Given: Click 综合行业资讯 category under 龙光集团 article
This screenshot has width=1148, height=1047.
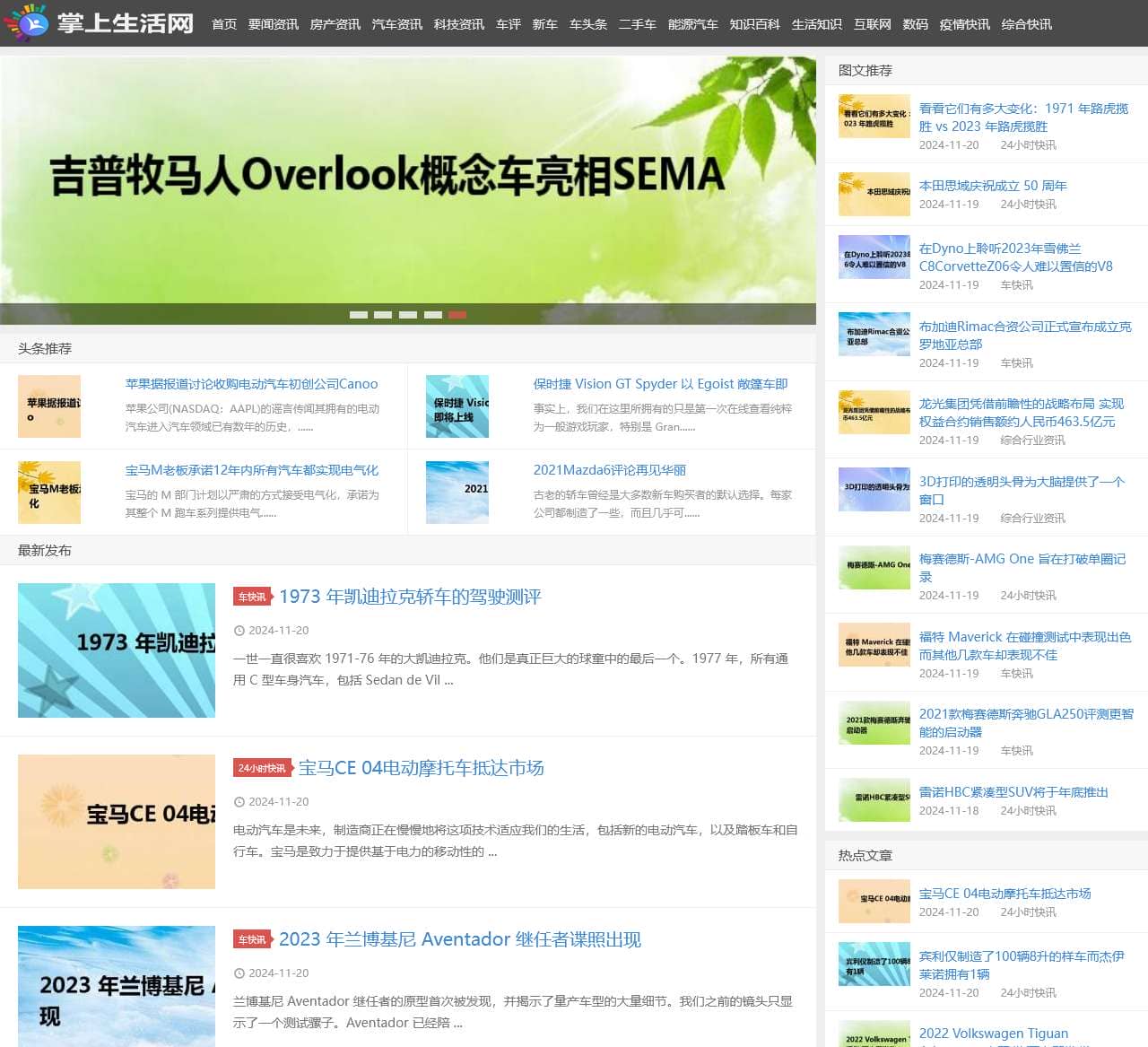Looking at the screenshot, I should [1033, 441].
